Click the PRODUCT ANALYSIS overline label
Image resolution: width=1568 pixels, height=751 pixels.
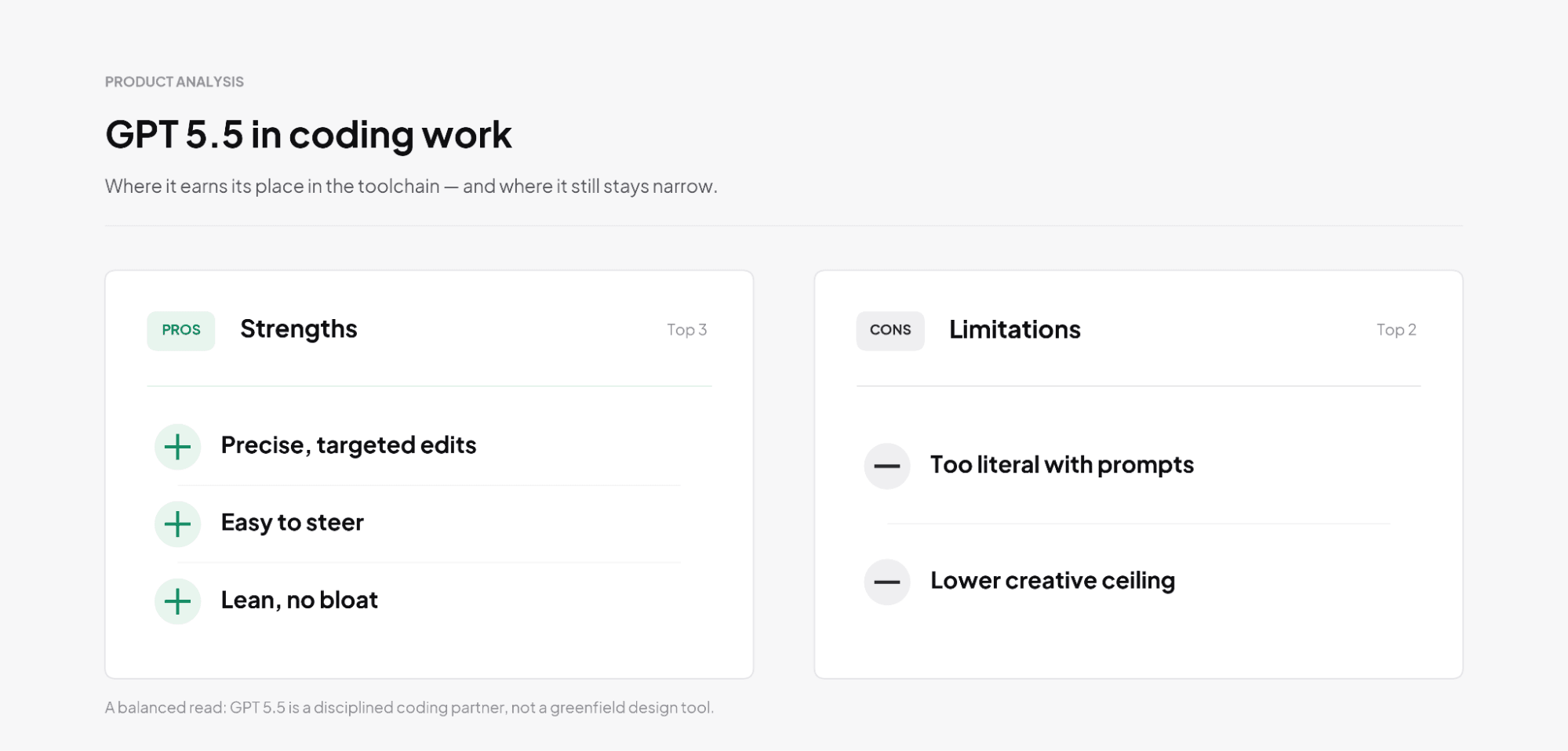(x=174, y=82)
